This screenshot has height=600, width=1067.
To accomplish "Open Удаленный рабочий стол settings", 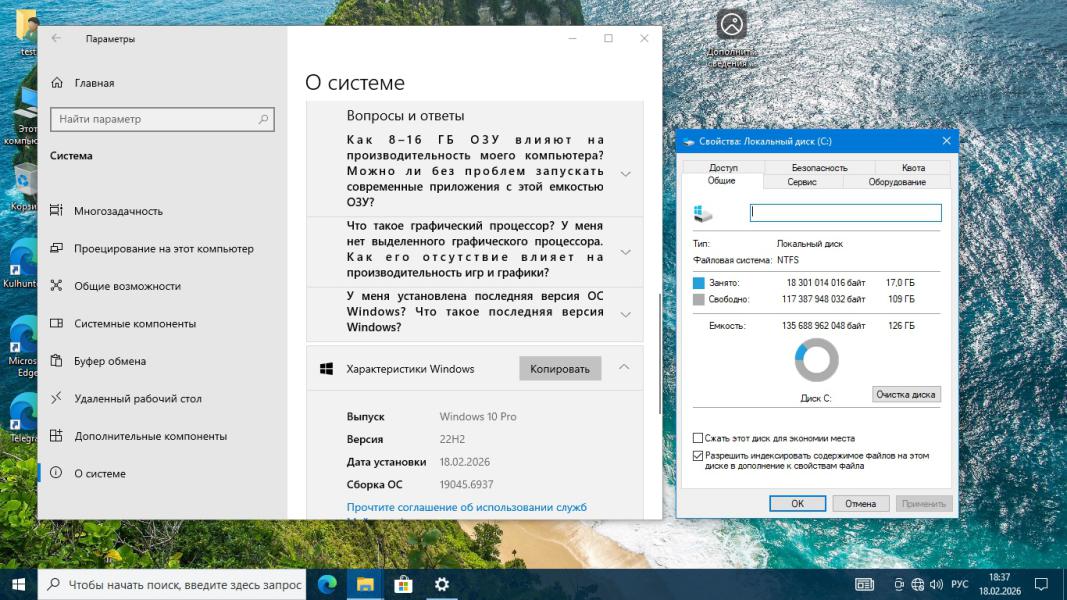I will [137, 398].
